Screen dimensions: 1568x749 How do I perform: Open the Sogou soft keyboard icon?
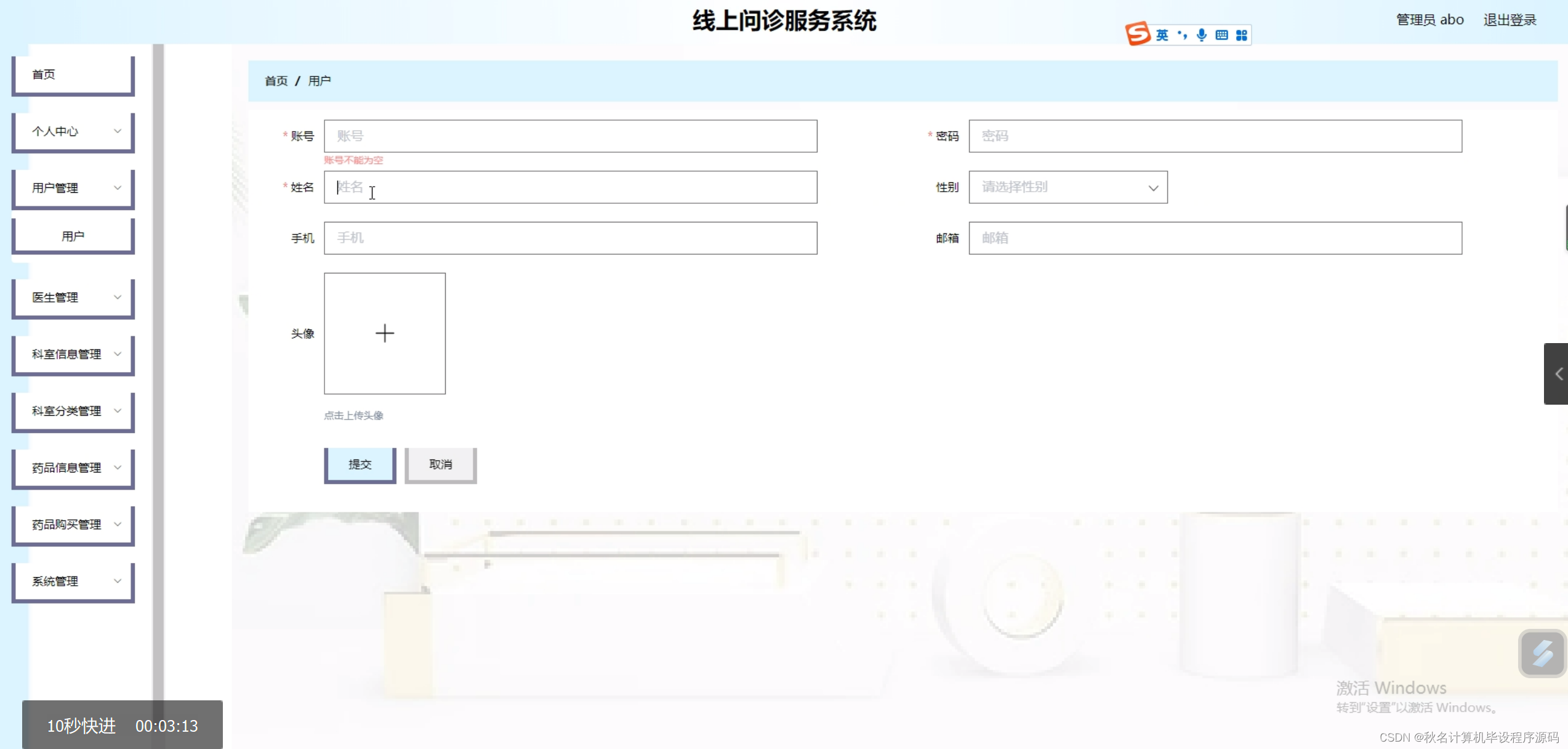(x=1222, y=35)
